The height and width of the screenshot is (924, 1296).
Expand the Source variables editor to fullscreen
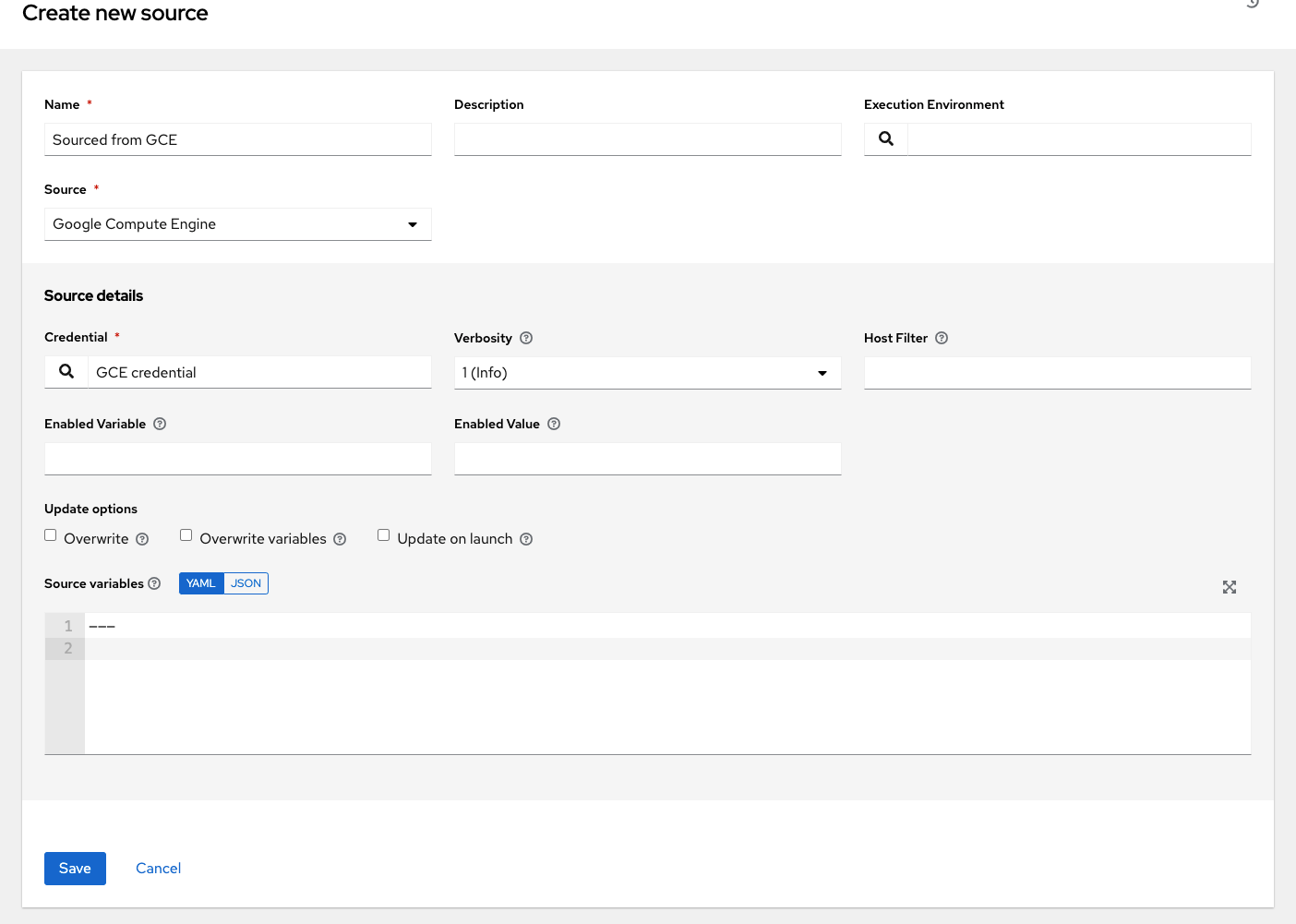pyautogui.click(x=1230, y=587)
